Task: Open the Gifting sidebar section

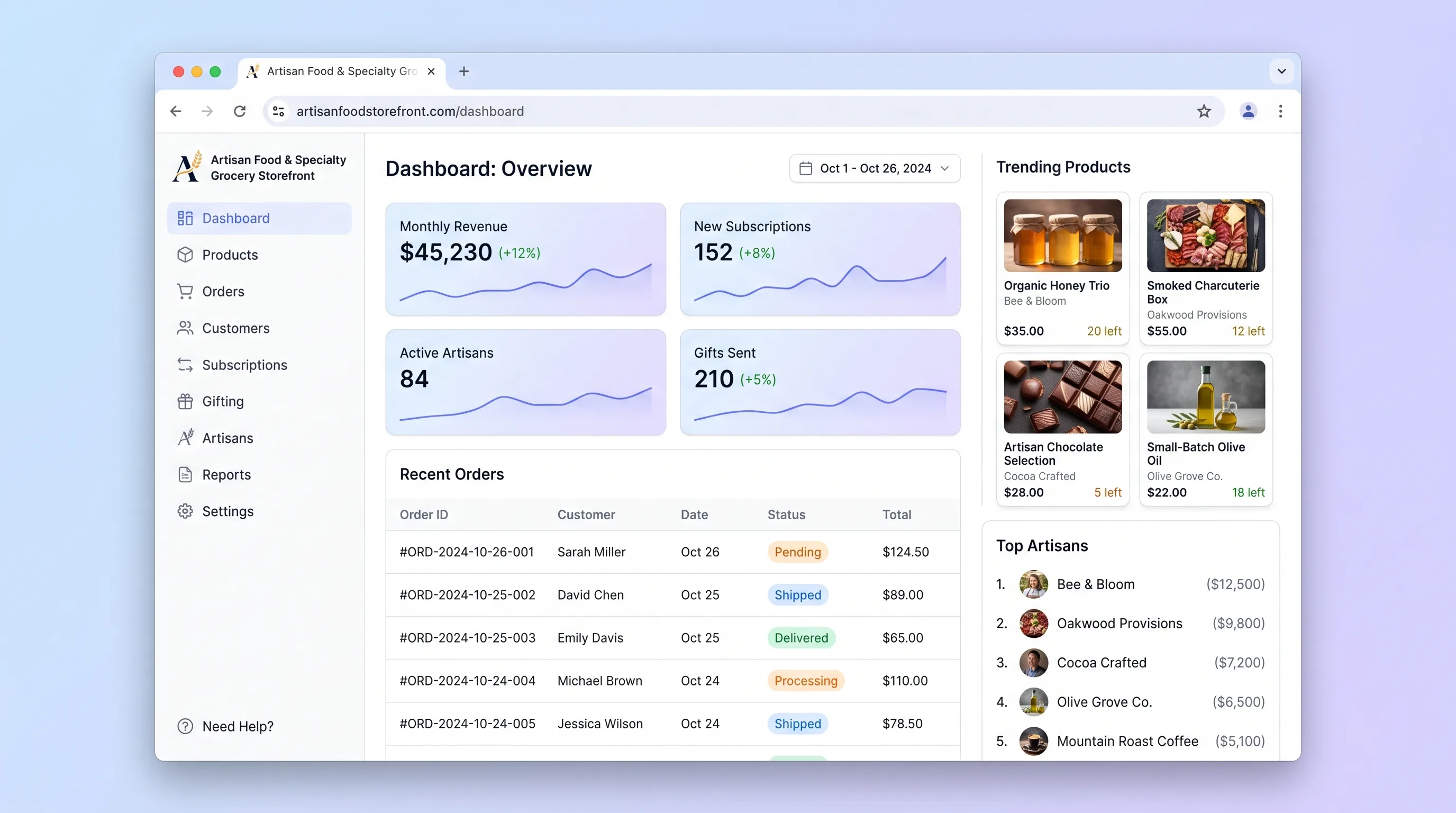Action: coord(259,401)
